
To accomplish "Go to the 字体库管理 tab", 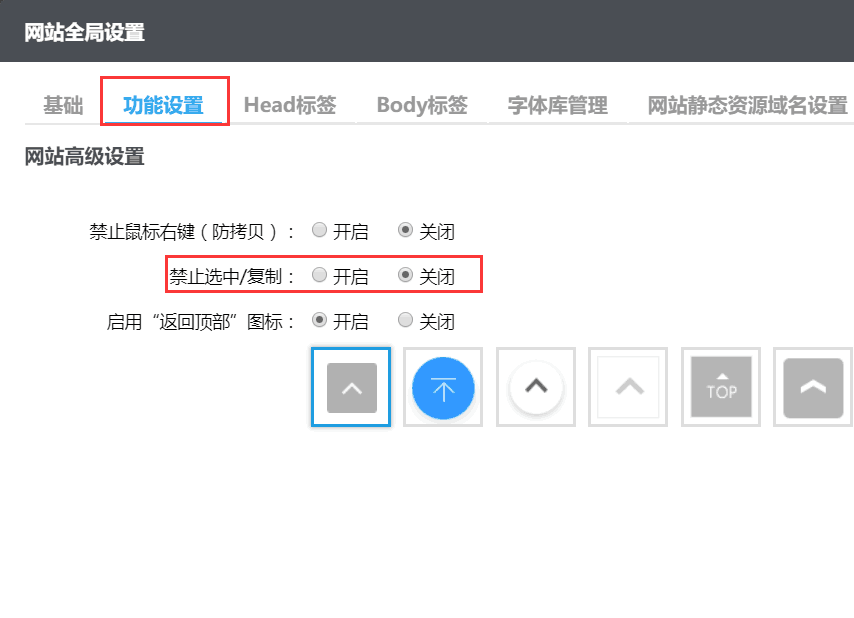I will (556, 104).
